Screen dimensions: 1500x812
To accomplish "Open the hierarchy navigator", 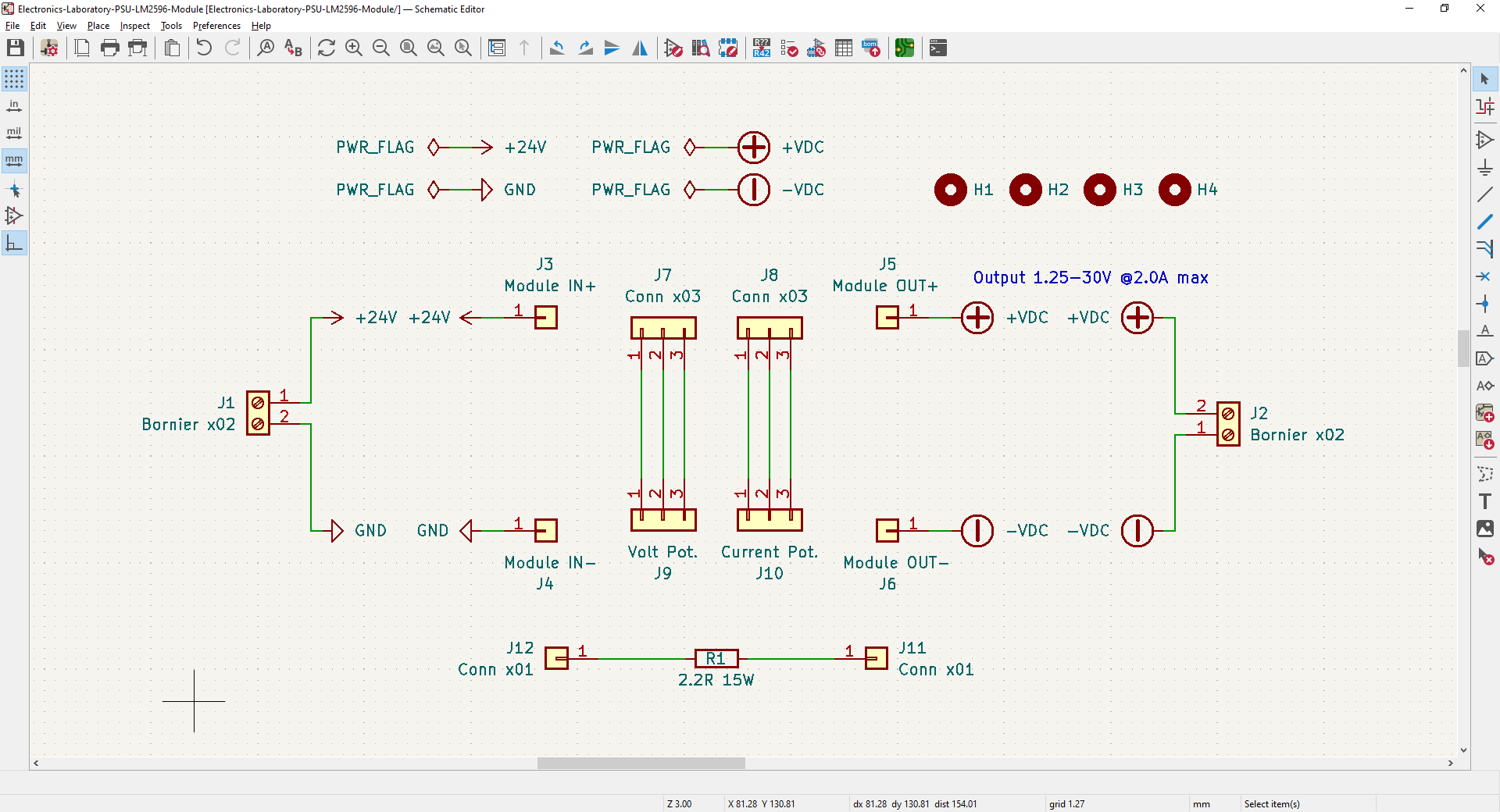I will coord(497,48).
